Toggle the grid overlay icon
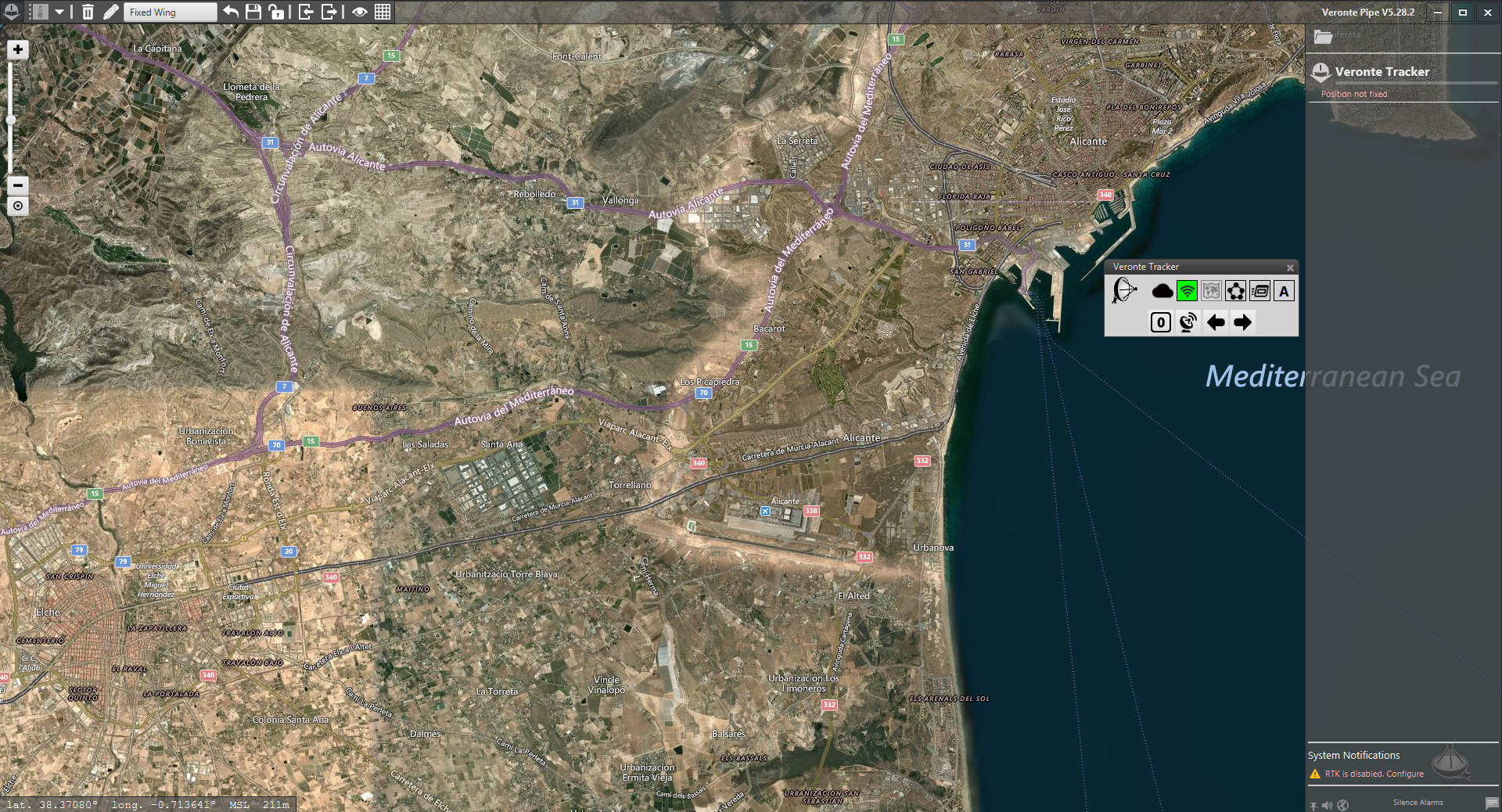The height and width of the screenshot is (812, 1502). tap(383, 12)
